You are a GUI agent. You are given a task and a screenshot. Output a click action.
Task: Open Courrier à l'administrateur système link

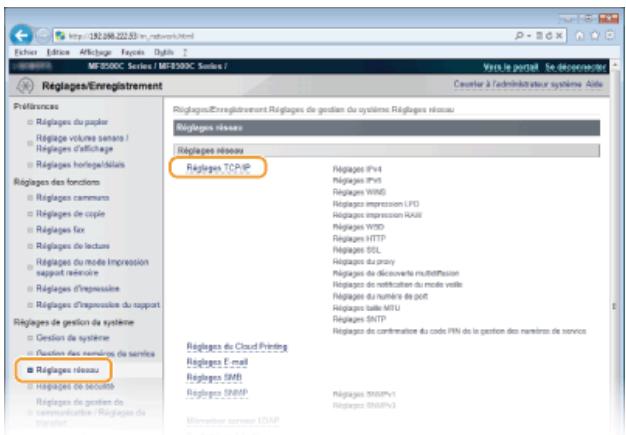click(x=517, y=84)
